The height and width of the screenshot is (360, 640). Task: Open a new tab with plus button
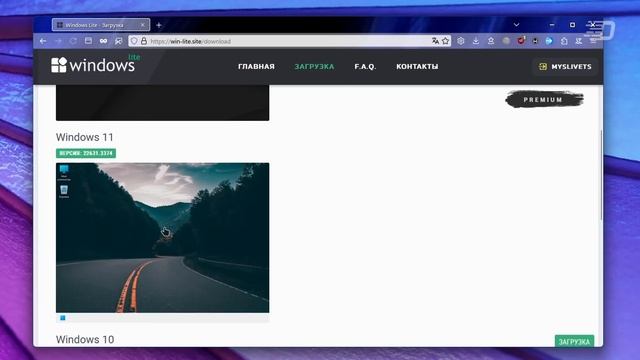[159, 25]
